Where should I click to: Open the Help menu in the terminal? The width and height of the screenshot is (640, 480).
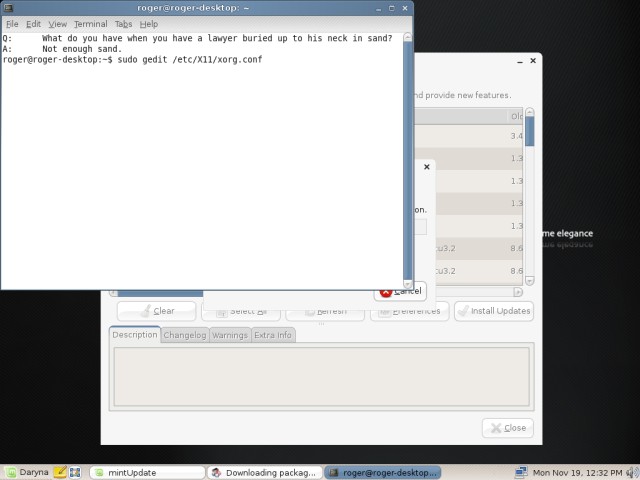[149, 24]
